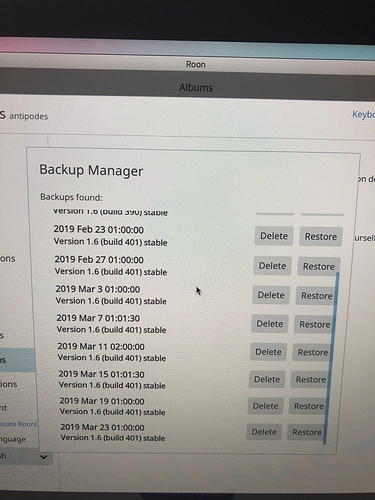This screenshot has height=500, width=375.
Task: Restore the 2019 Feb 23 backup
Action: tap(321, 237)
